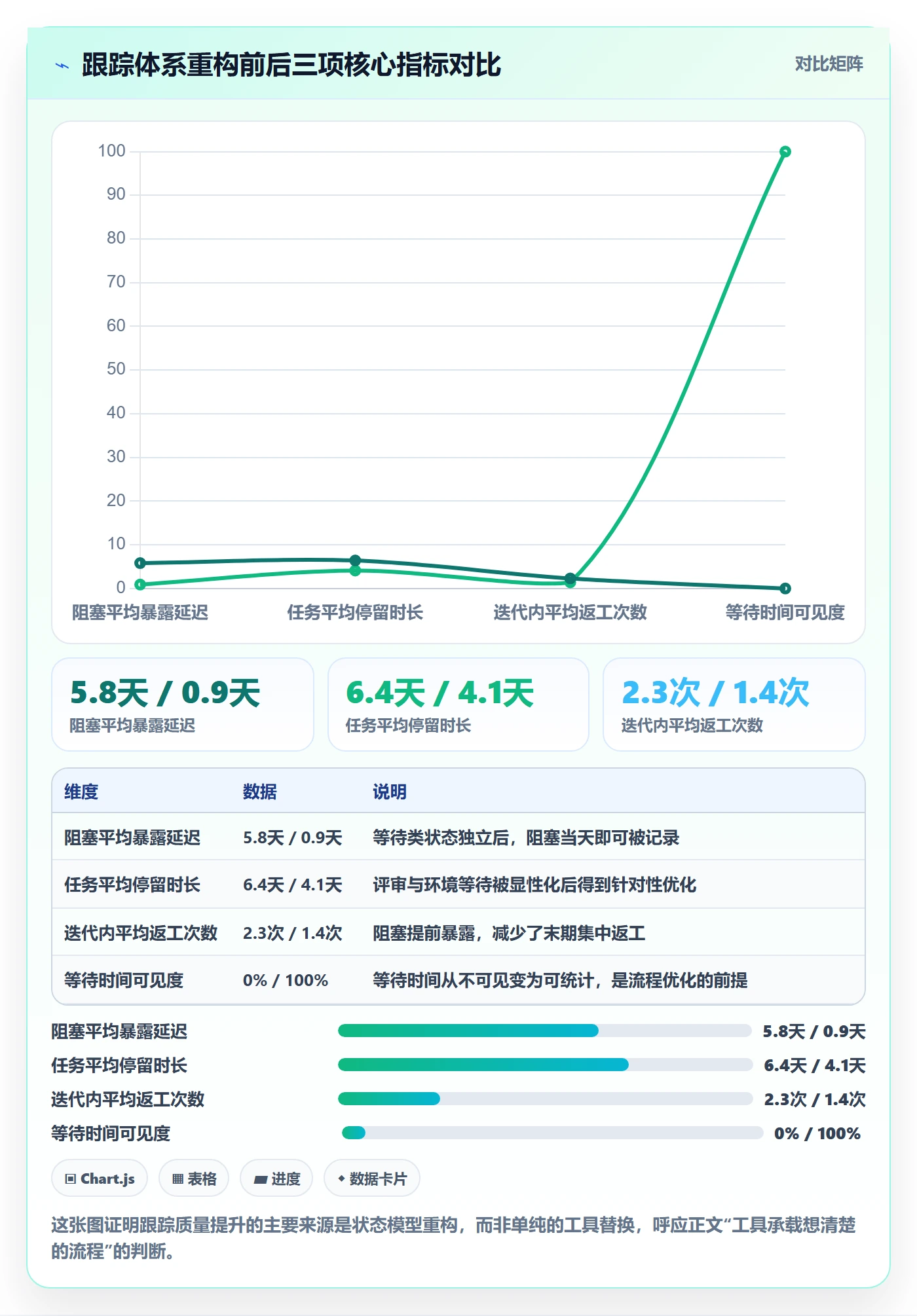Click 任务平均停留时长 in the table's first column

coord(132,885)
